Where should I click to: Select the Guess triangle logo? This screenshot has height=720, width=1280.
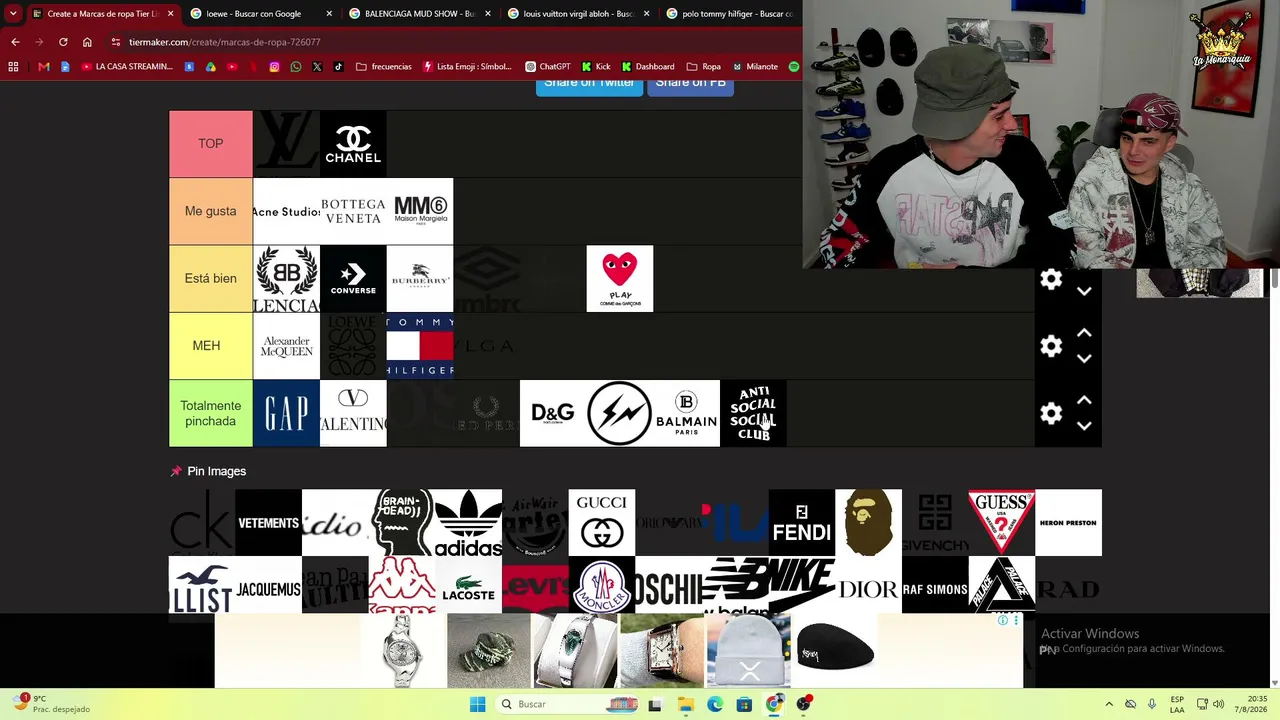tap(1002, 523)
